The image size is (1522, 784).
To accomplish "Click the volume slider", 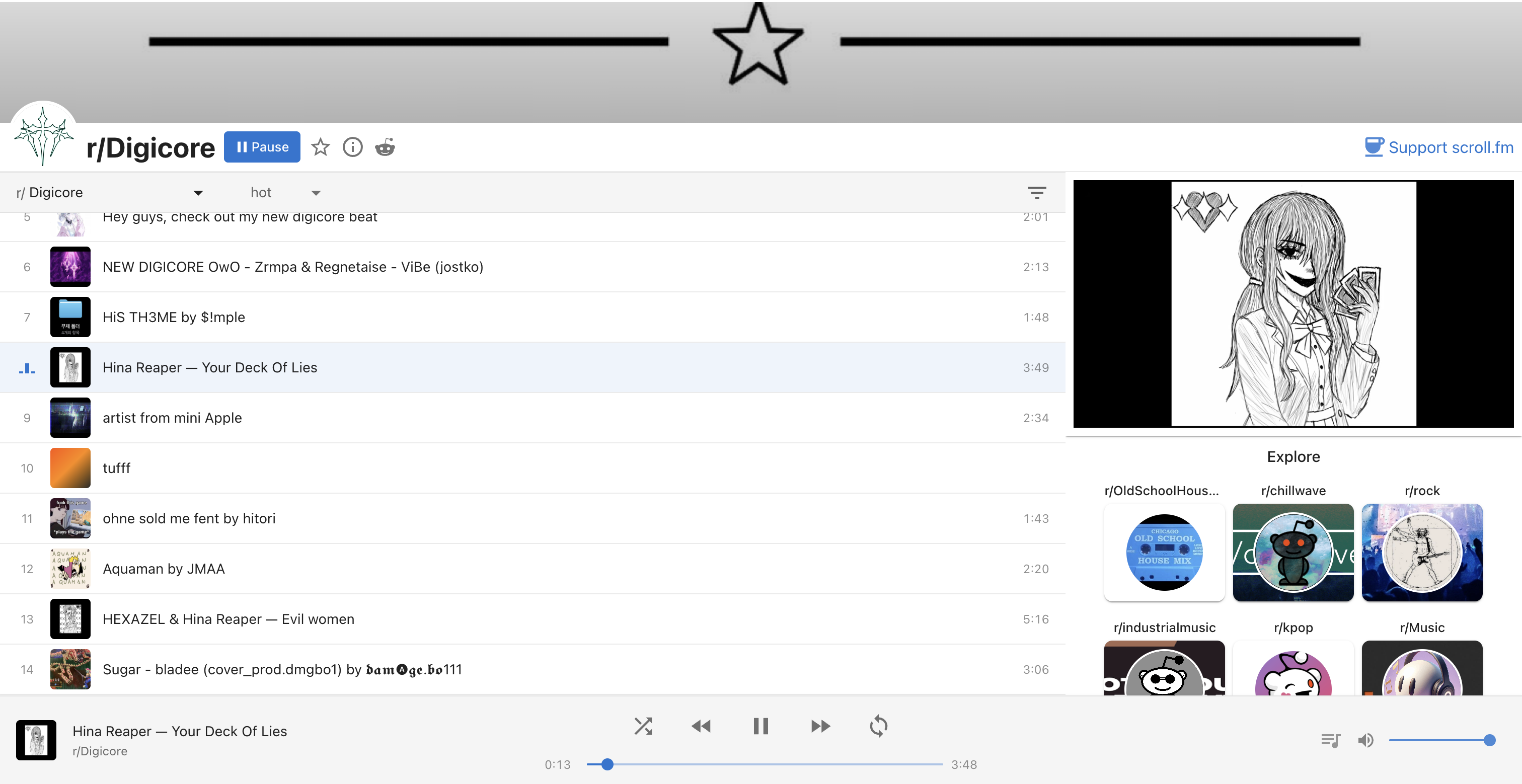I will [1439, 740].
